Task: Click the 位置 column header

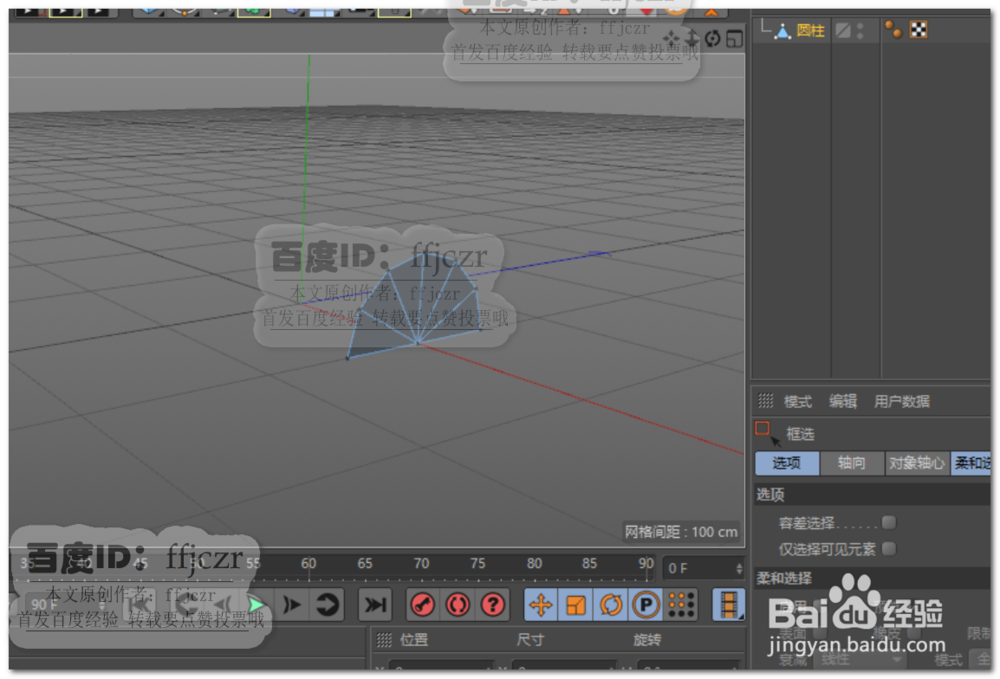Action: click(x=414, y=639)
